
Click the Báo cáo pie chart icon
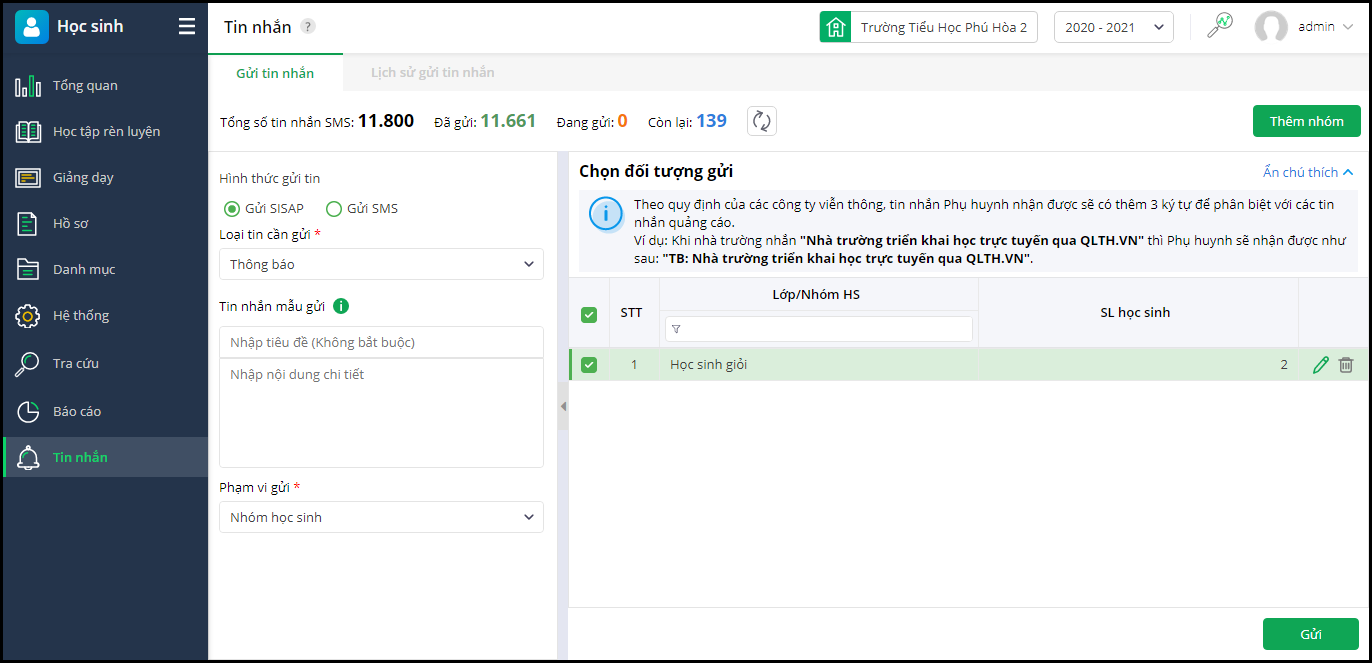point(28,411)
